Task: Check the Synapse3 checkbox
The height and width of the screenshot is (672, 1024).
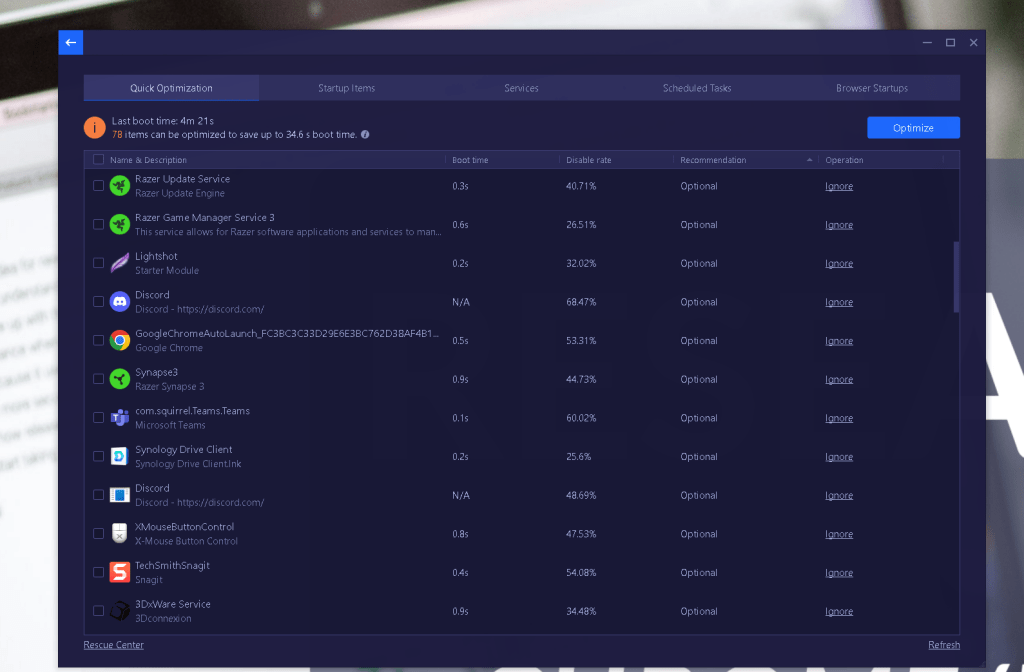Action: (x=99, y=379)
